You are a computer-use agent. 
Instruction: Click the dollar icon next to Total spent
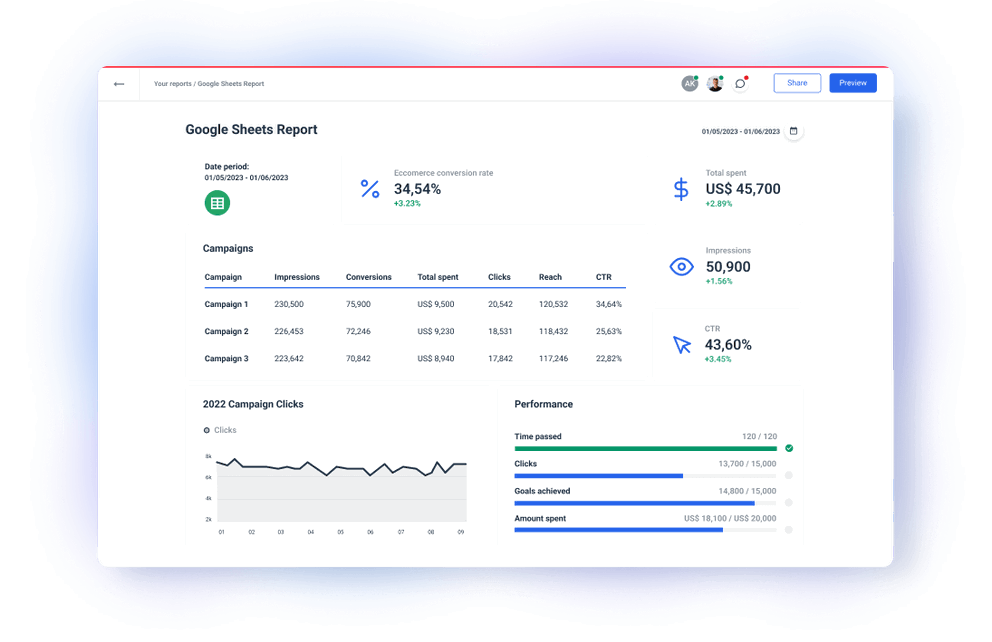point(681,188)
